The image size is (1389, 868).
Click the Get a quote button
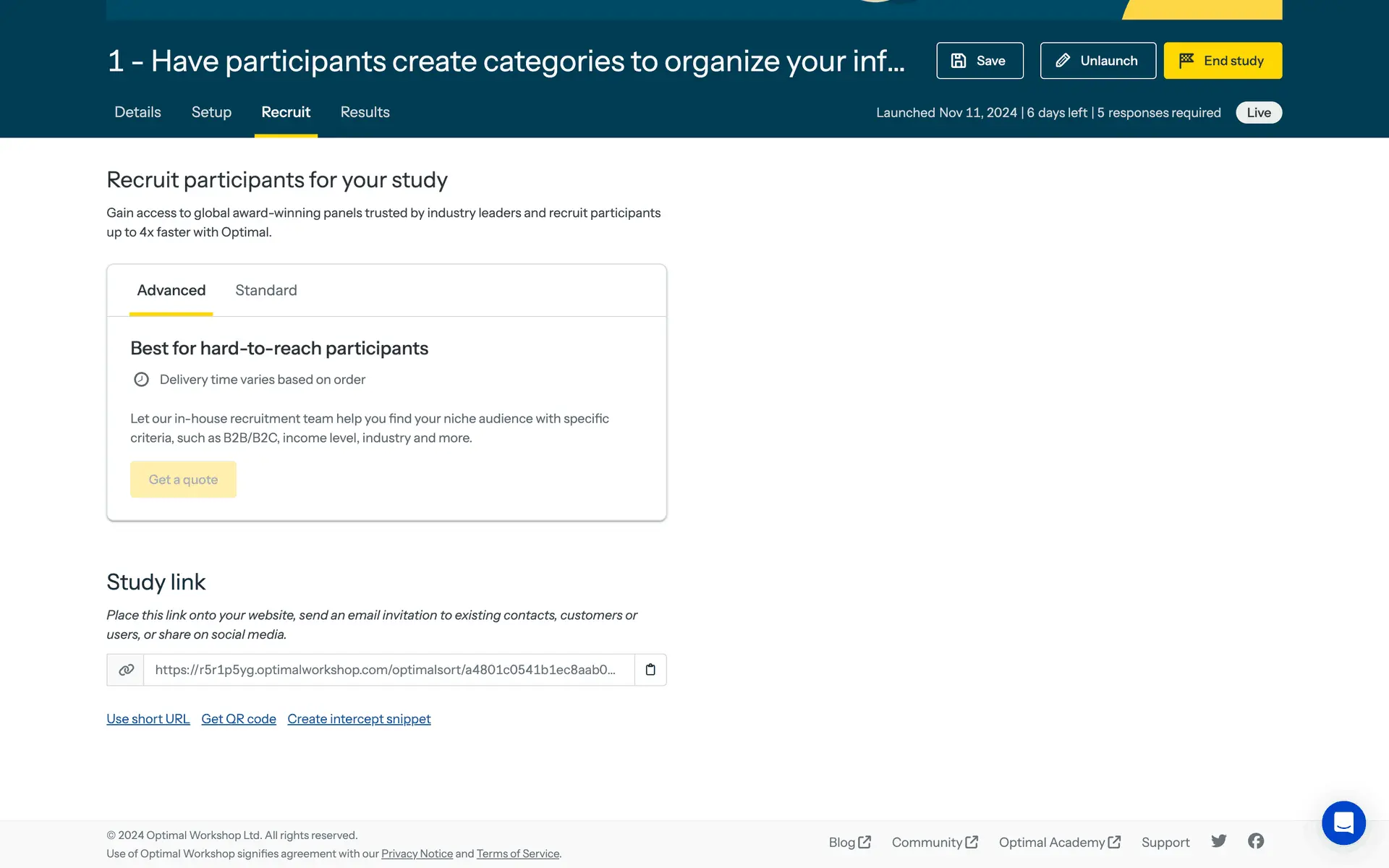[183, 480]
